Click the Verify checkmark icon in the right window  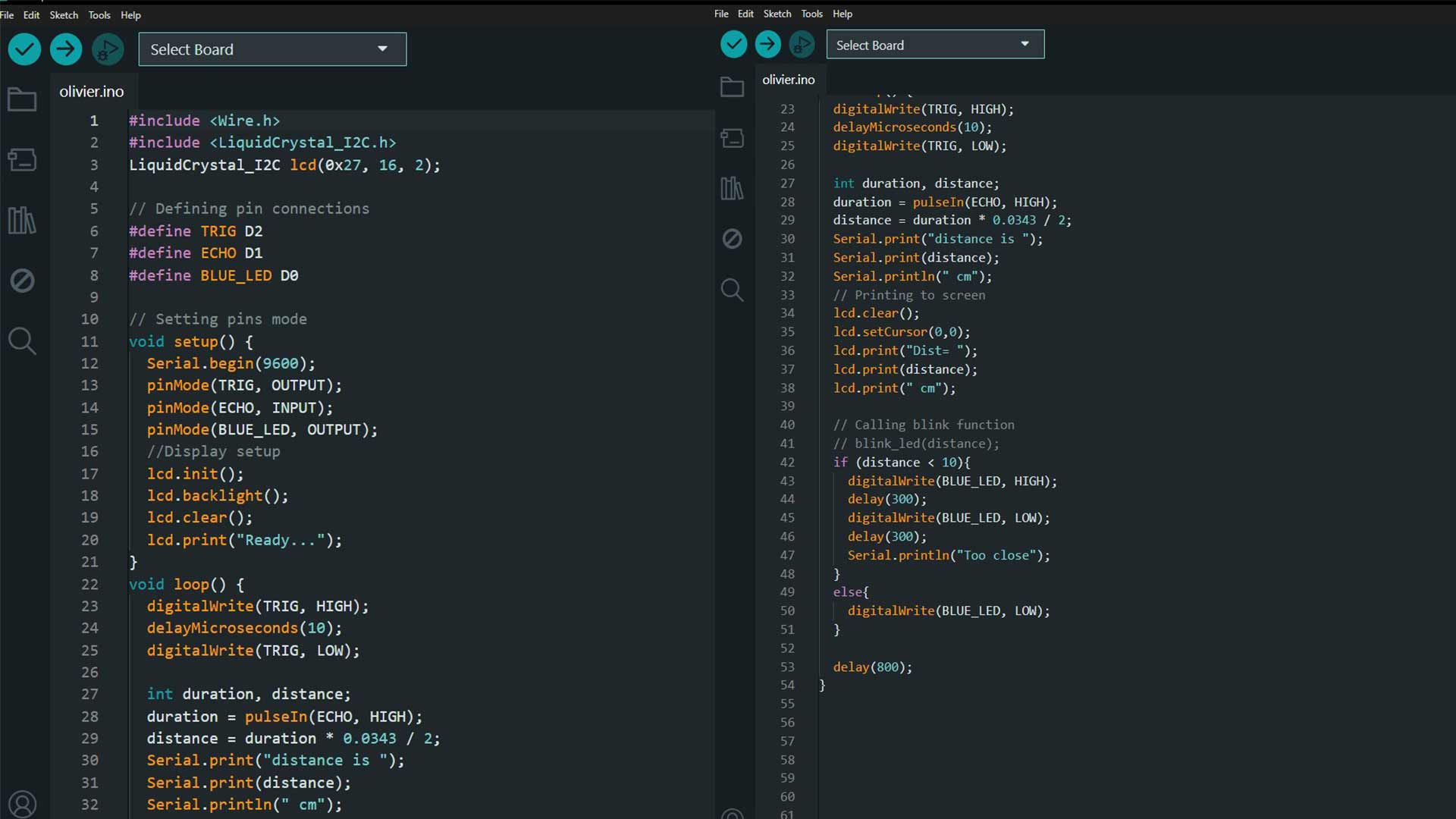[733, 44]
